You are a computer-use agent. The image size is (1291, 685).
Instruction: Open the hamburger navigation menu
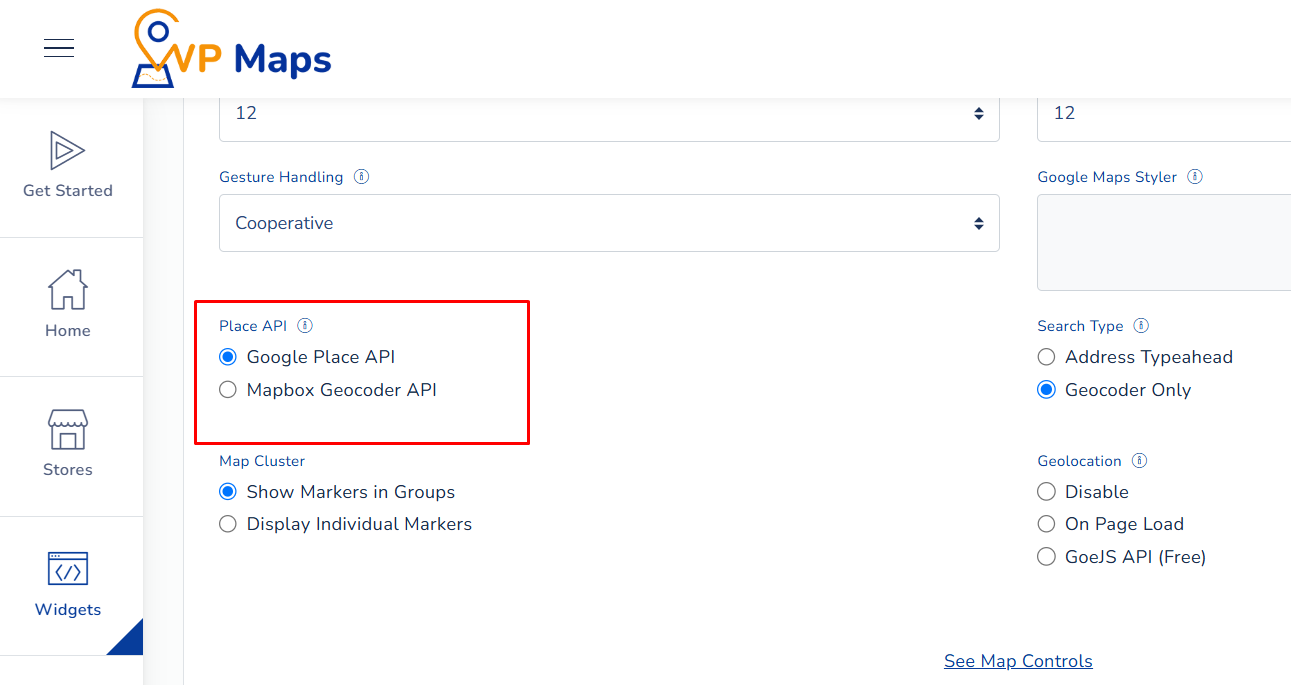pyautogui.click(x=58, y=47)
